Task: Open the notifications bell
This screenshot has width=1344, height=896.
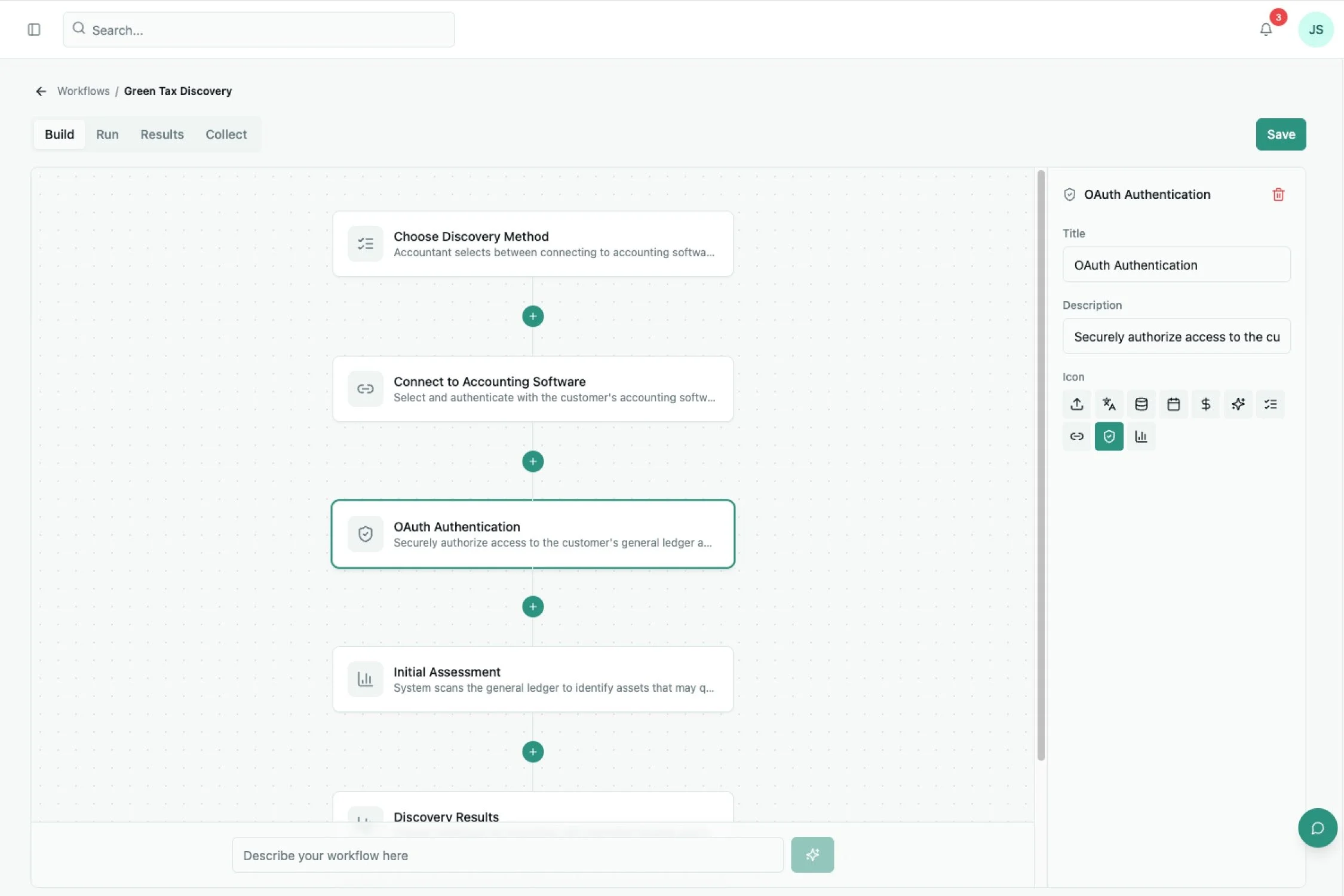Action: 1265,29
